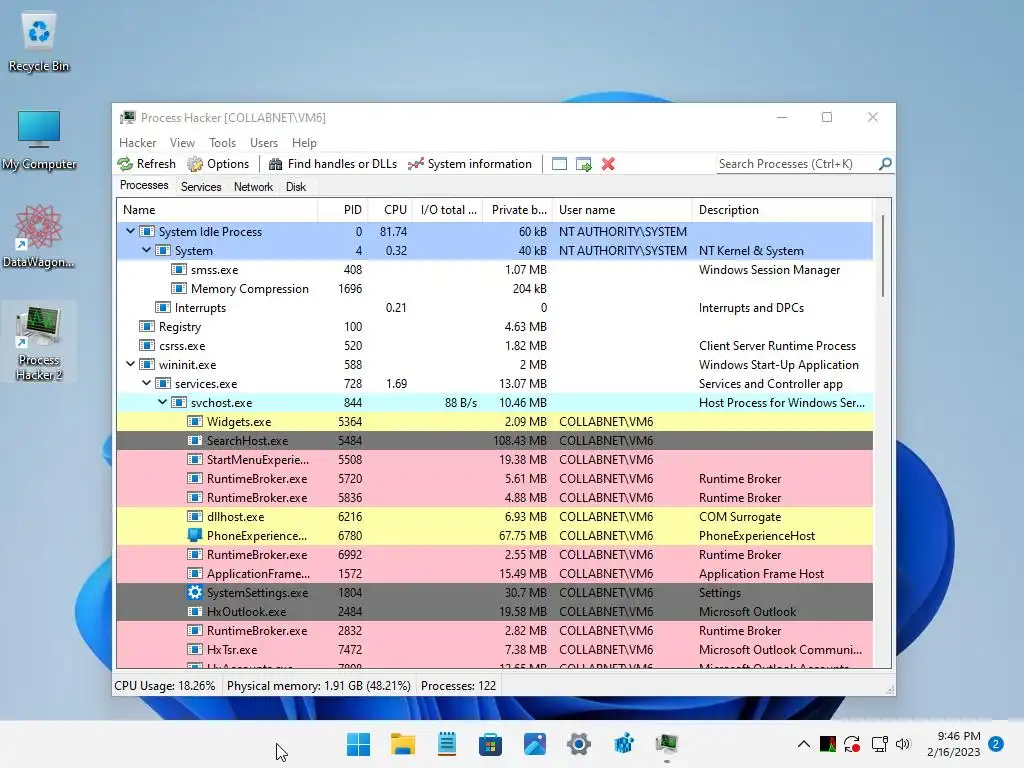
Task: Sort by User name column header
Action: click(x=622, y=210)
